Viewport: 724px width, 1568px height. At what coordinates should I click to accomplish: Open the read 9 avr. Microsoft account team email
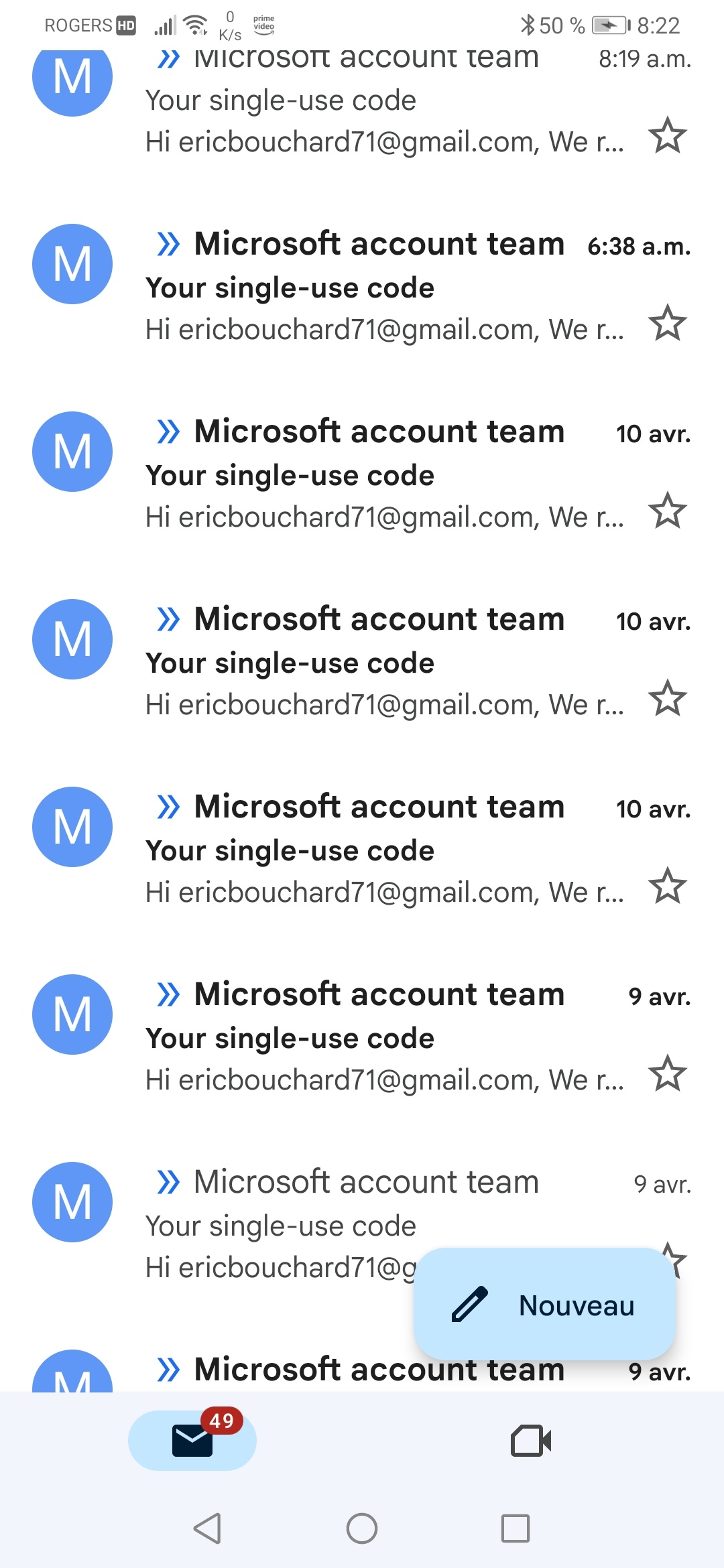pyautogui.click(x=362, y=1202)
